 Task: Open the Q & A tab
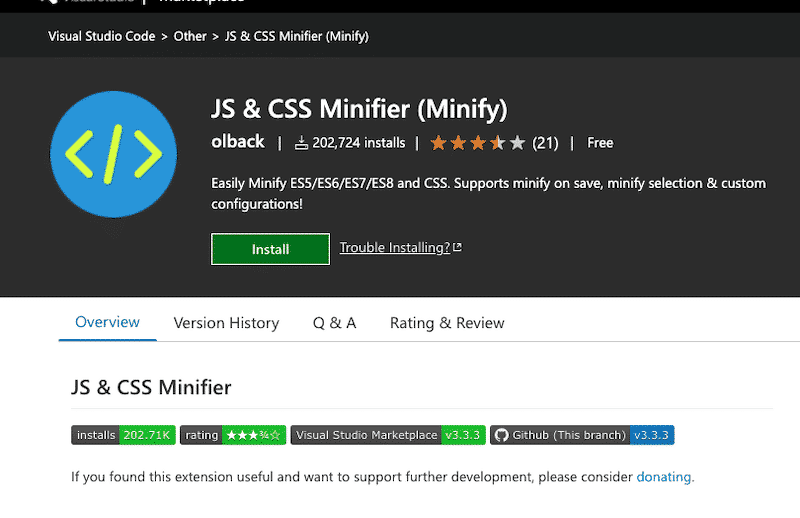coord(334,323)
